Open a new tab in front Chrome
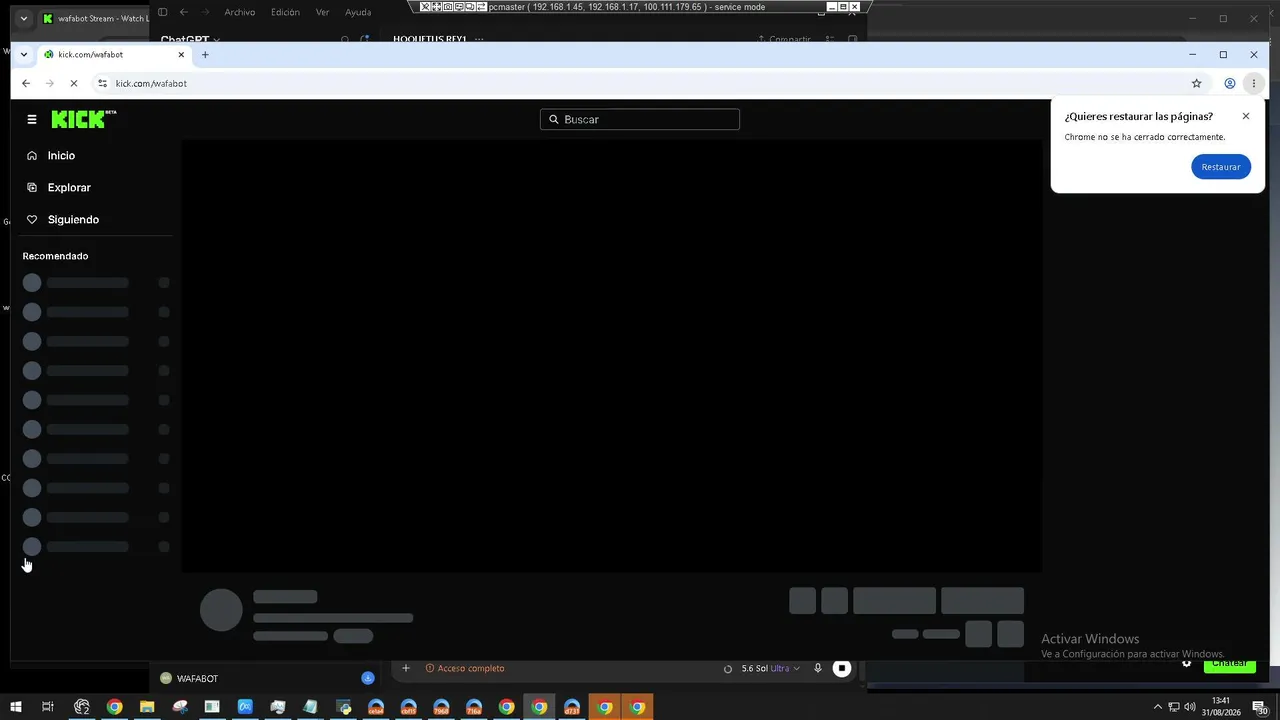The width and height of the screenshot is (1280, 720). 205,55
